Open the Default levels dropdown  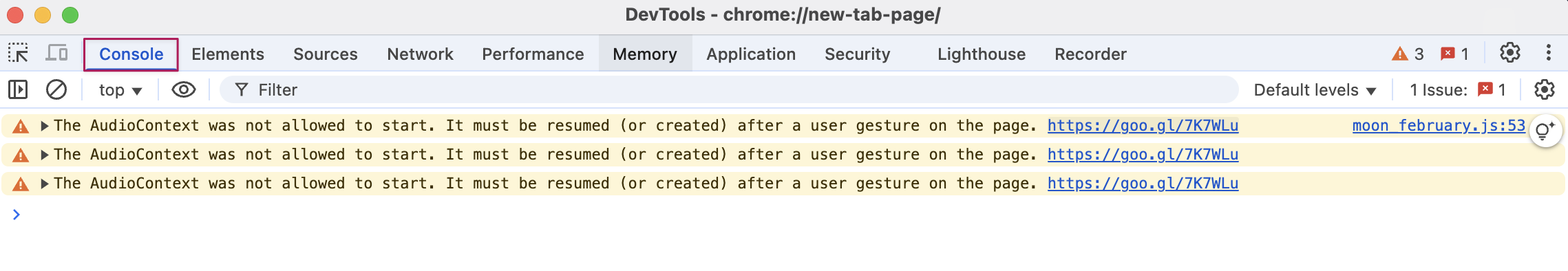point(1315,90)
